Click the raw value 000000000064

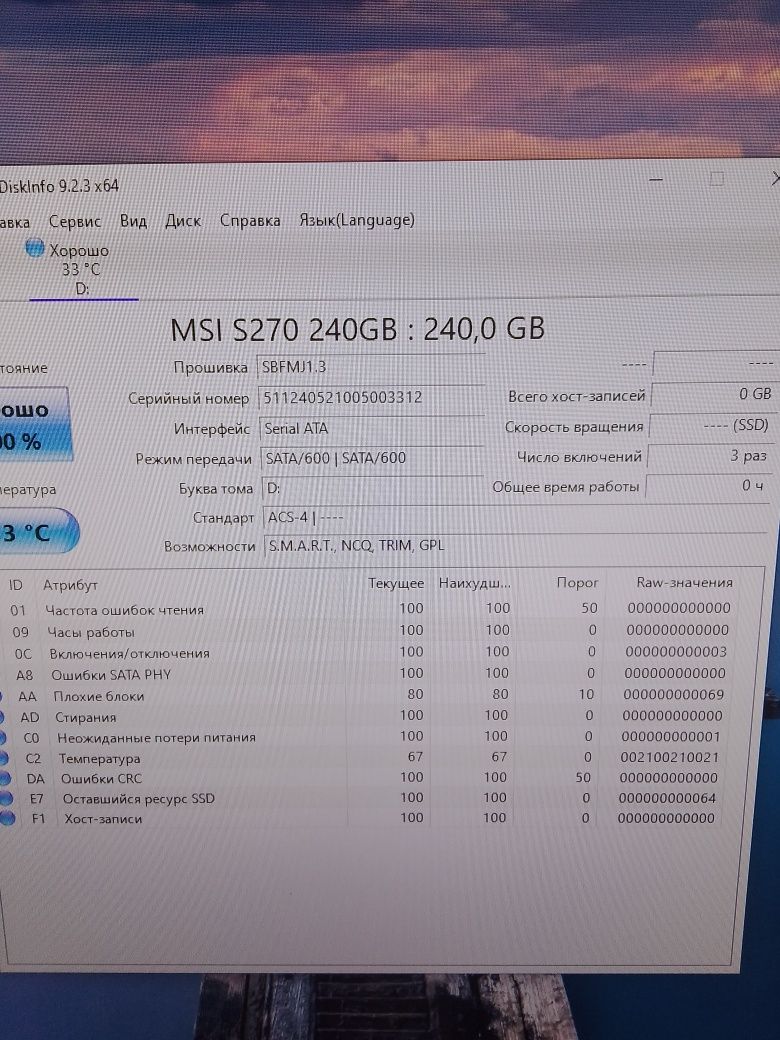(667, 798)
